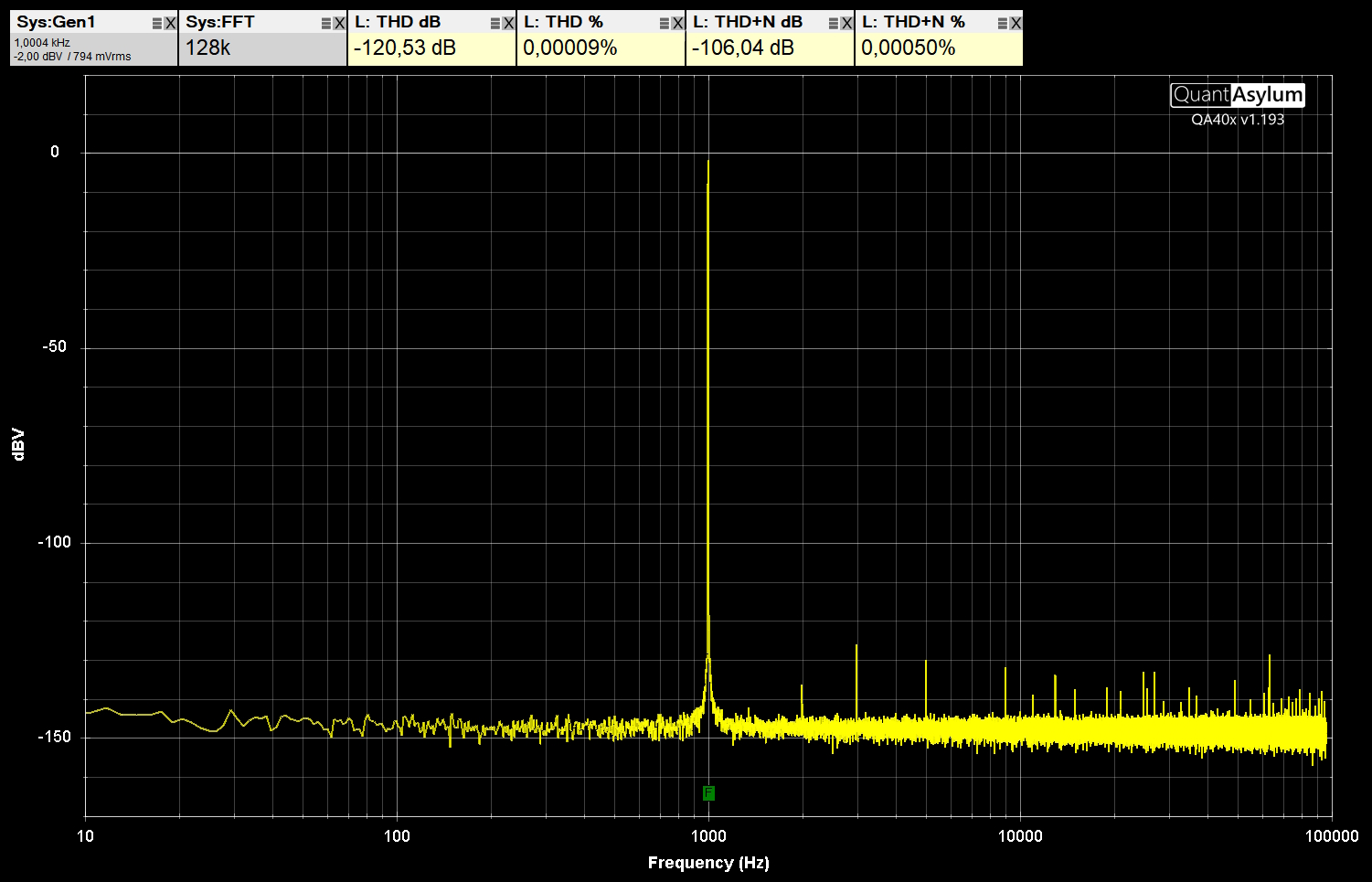The image size is (1372, 882).
Task: Close the Sys:FFT tile
Action: click(339, 23)
